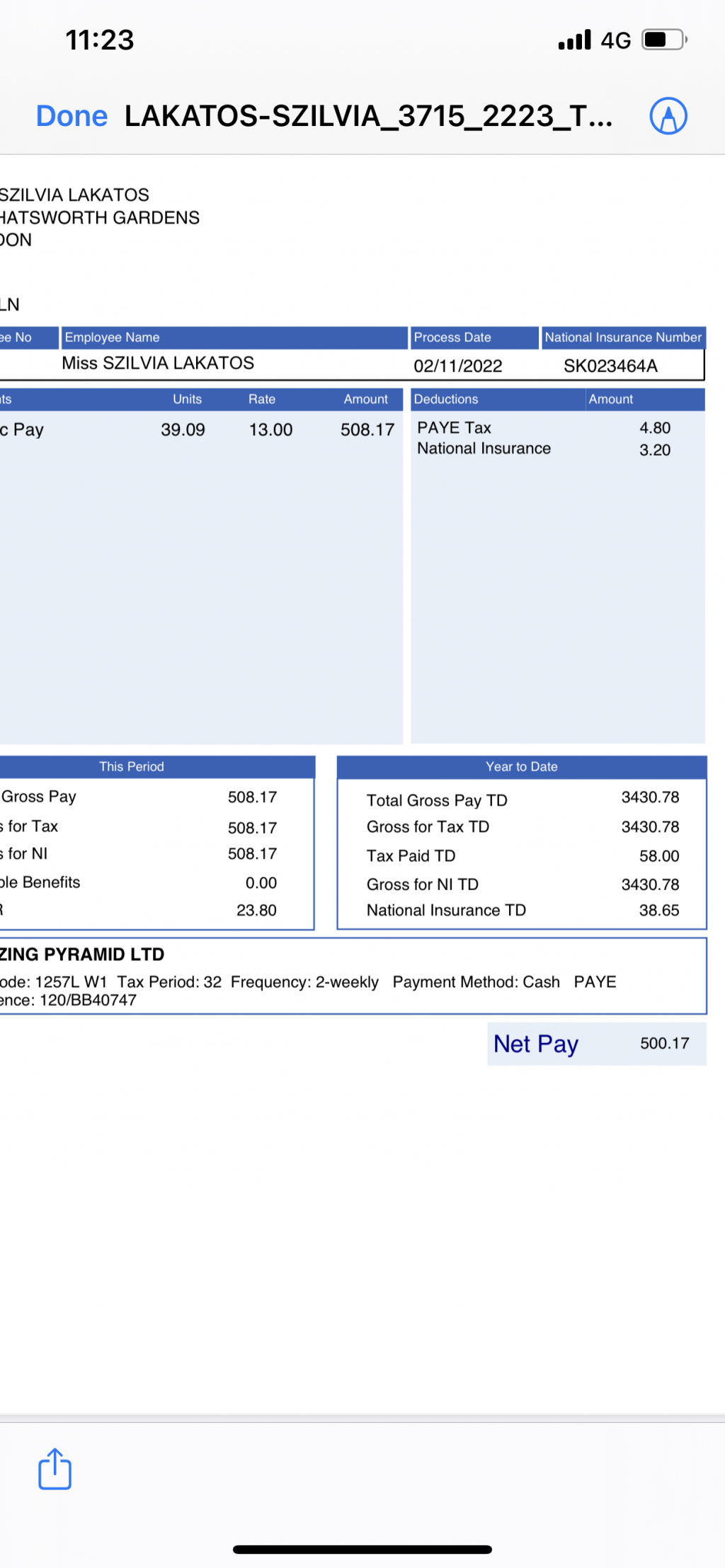Tap the Process Date header
Viewport: 725px width, 1568px height.
(x=452, y=338)
